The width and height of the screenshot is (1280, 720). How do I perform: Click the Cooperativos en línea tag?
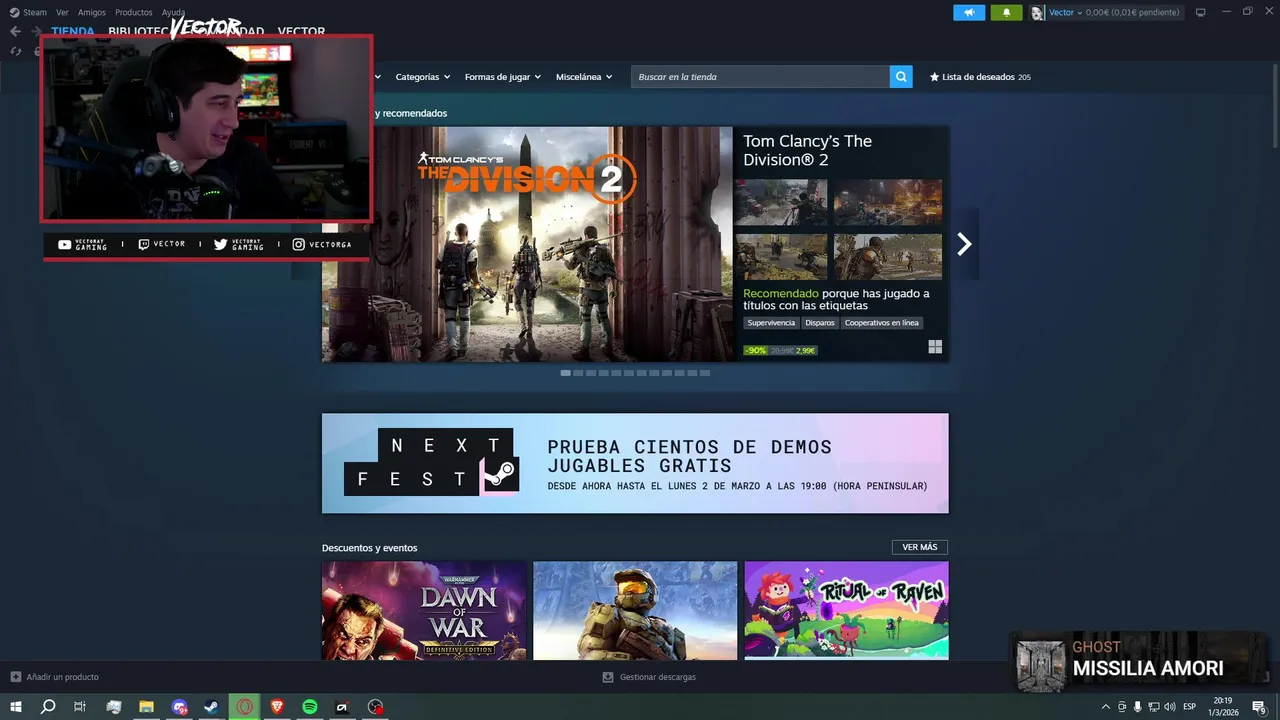tap(881, 323)
